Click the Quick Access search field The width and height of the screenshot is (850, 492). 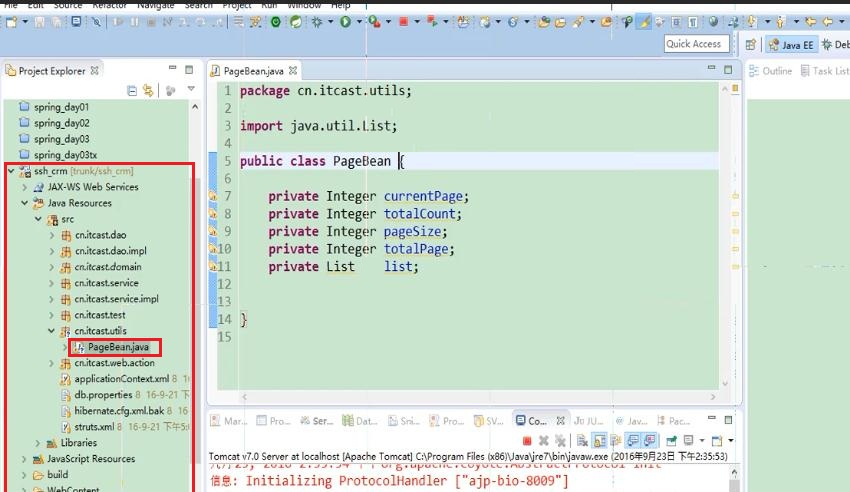[x=696, y=44]
